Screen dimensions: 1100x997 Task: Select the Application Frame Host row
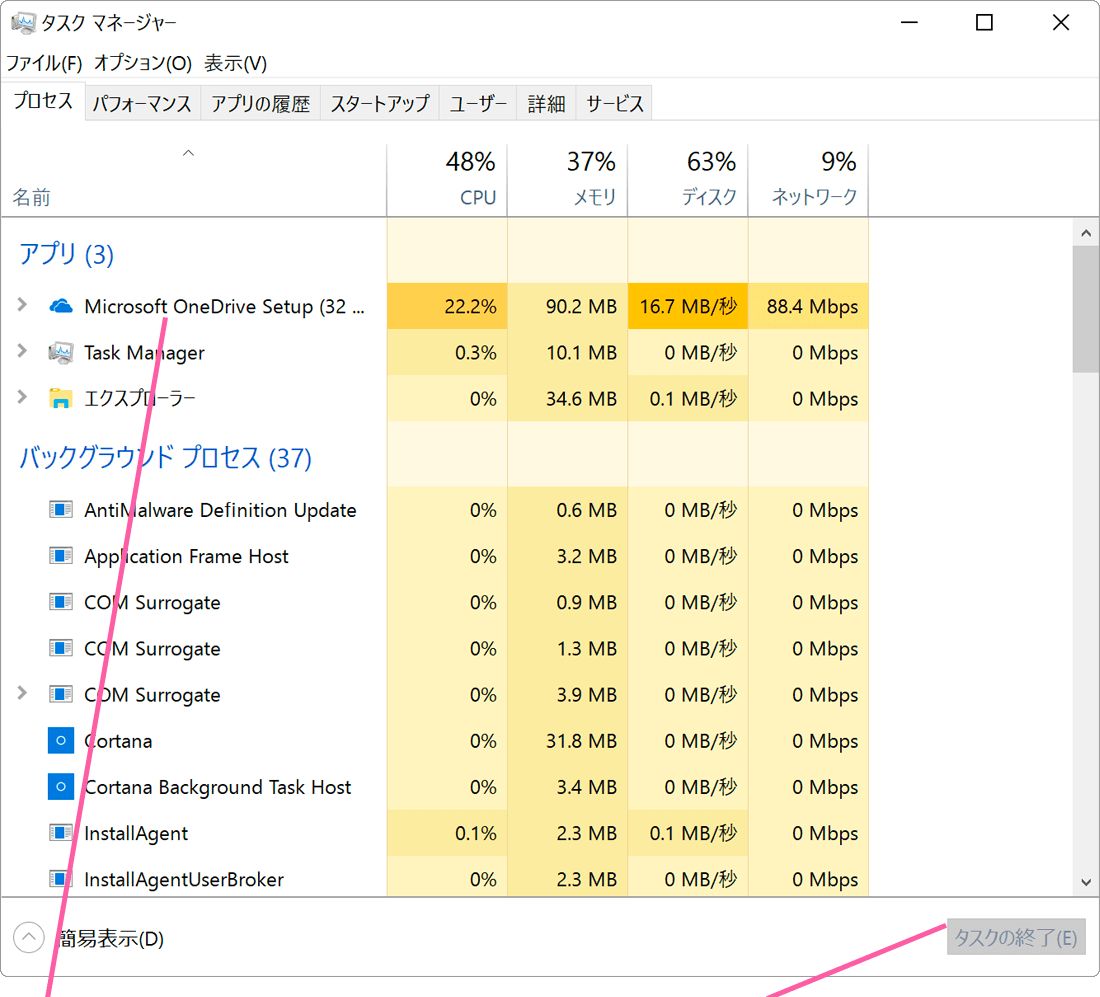tap(435, 556)
